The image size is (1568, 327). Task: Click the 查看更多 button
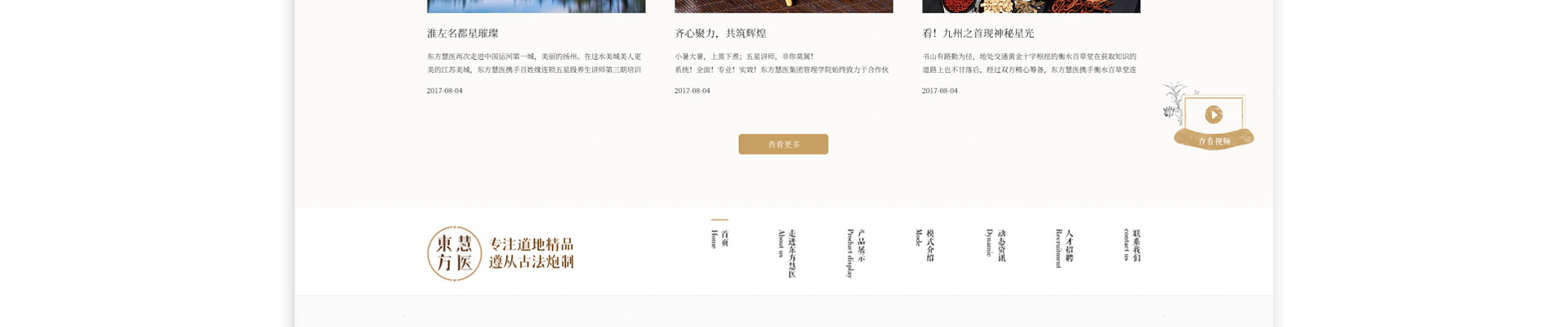pyautogui.click(x=783, y=144)
